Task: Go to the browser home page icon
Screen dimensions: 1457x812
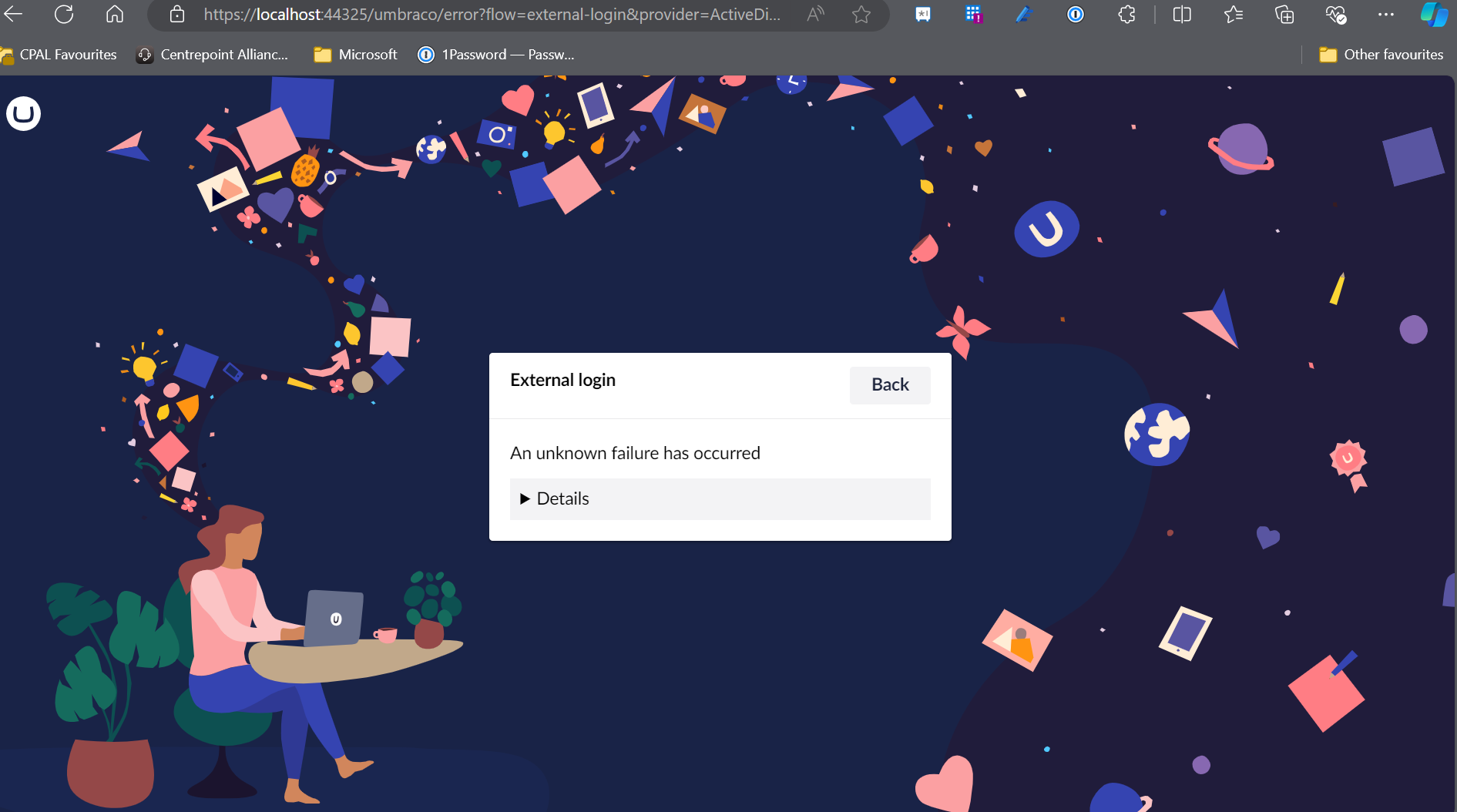Action: (115, 14)
